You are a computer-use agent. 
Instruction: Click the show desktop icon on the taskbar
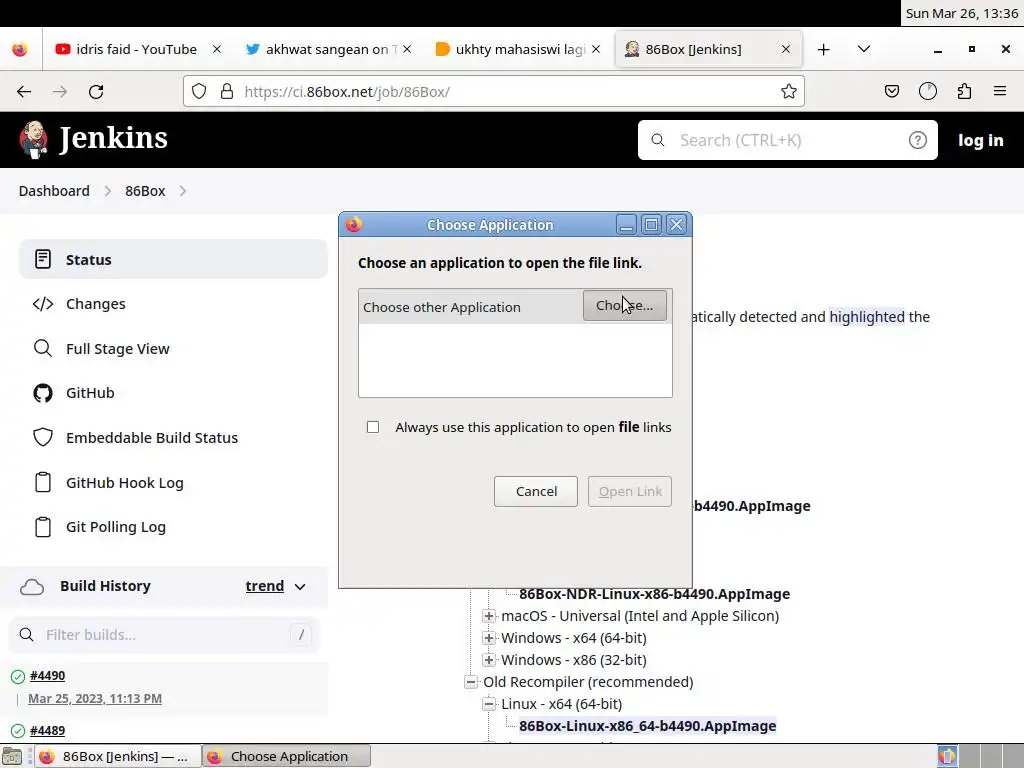click(12, 756)
